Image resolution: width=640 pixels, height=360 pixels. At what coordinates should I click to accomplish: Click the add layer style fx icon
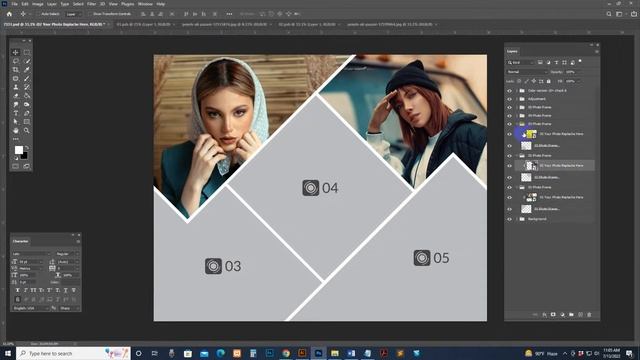click(544, 315)
